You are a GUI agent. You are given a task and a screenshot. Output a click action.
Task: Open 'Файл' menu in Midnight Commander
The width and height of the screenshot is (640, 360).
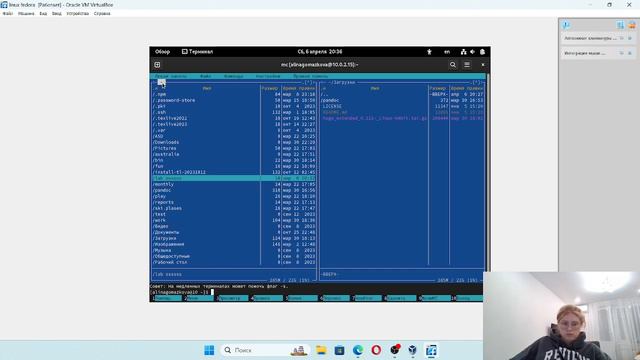[206, 76]
